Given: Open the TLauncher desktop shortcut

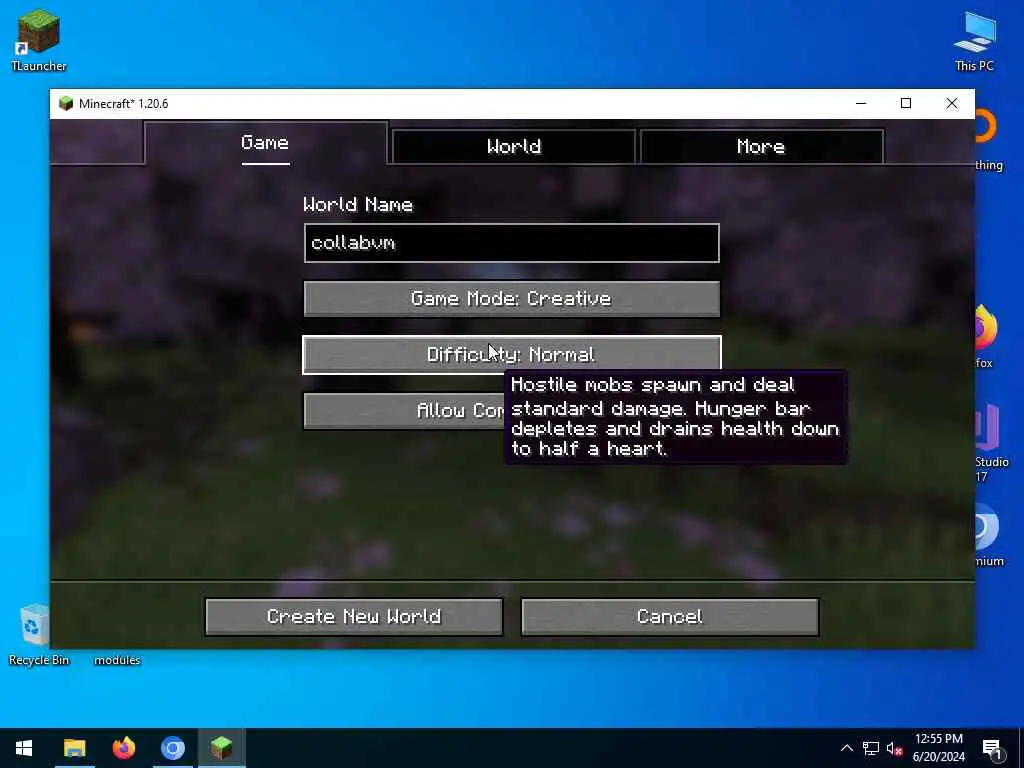Looking at the screenshot, I should pos(39,40).
